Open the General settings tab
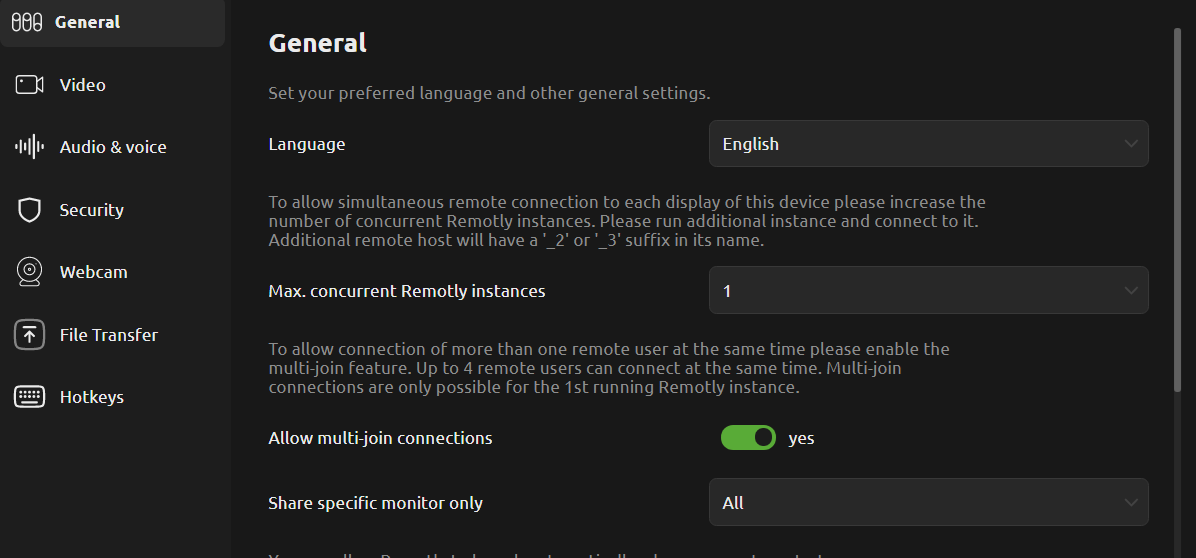Image resolution: width=1196 pixels, height=558 pixels. [x=113, y=22]
